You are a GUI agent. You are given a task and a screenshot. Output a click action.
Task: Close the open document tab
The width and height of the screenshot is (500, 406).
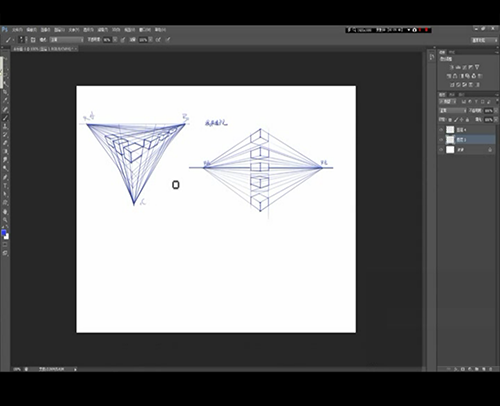(x=76, y=49)
